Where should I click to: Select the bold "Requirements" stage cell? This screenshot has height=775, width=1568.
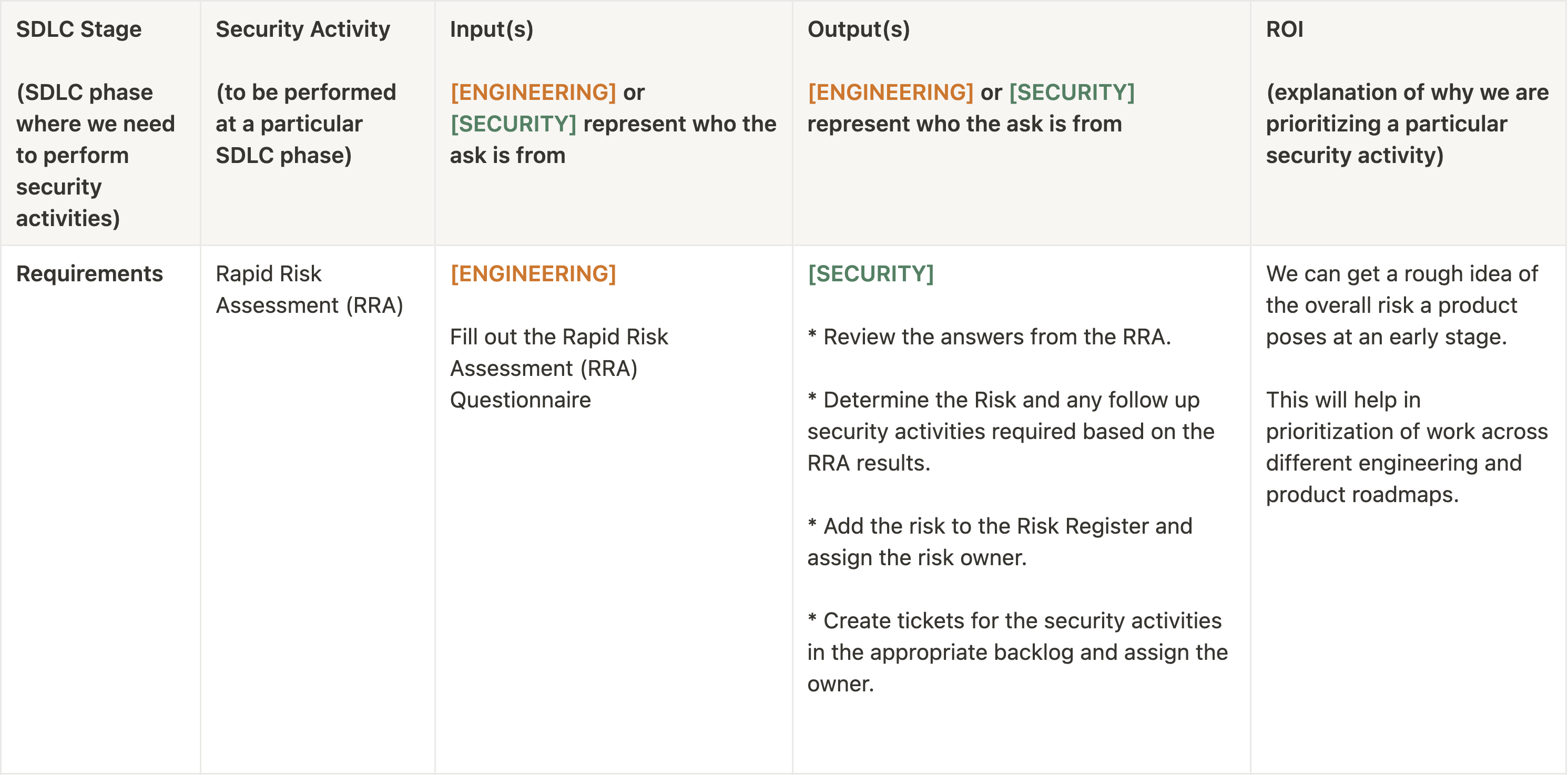[x=89, y=274]
